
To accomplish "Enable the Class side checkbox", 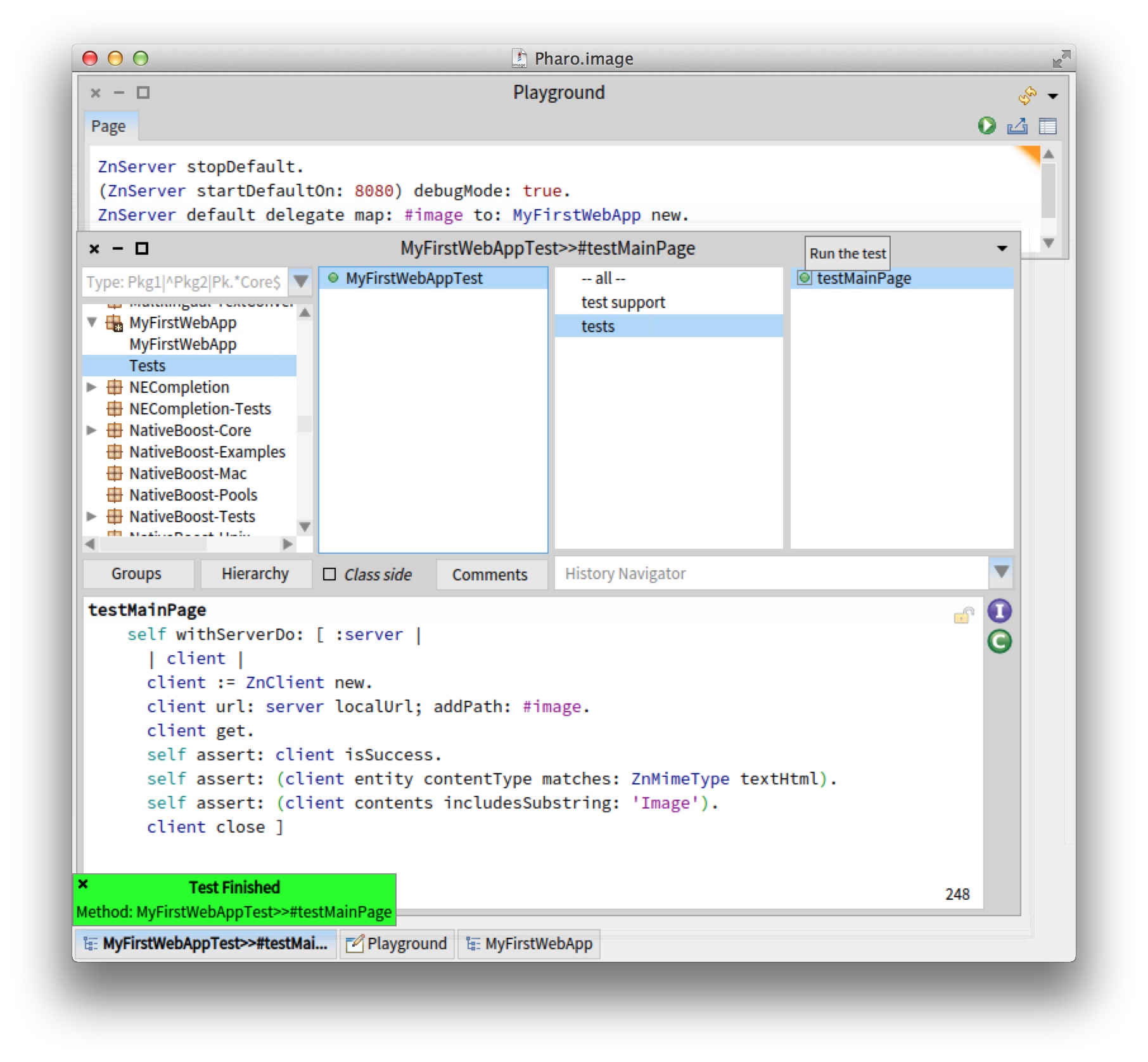I will [x=329, y=574].
